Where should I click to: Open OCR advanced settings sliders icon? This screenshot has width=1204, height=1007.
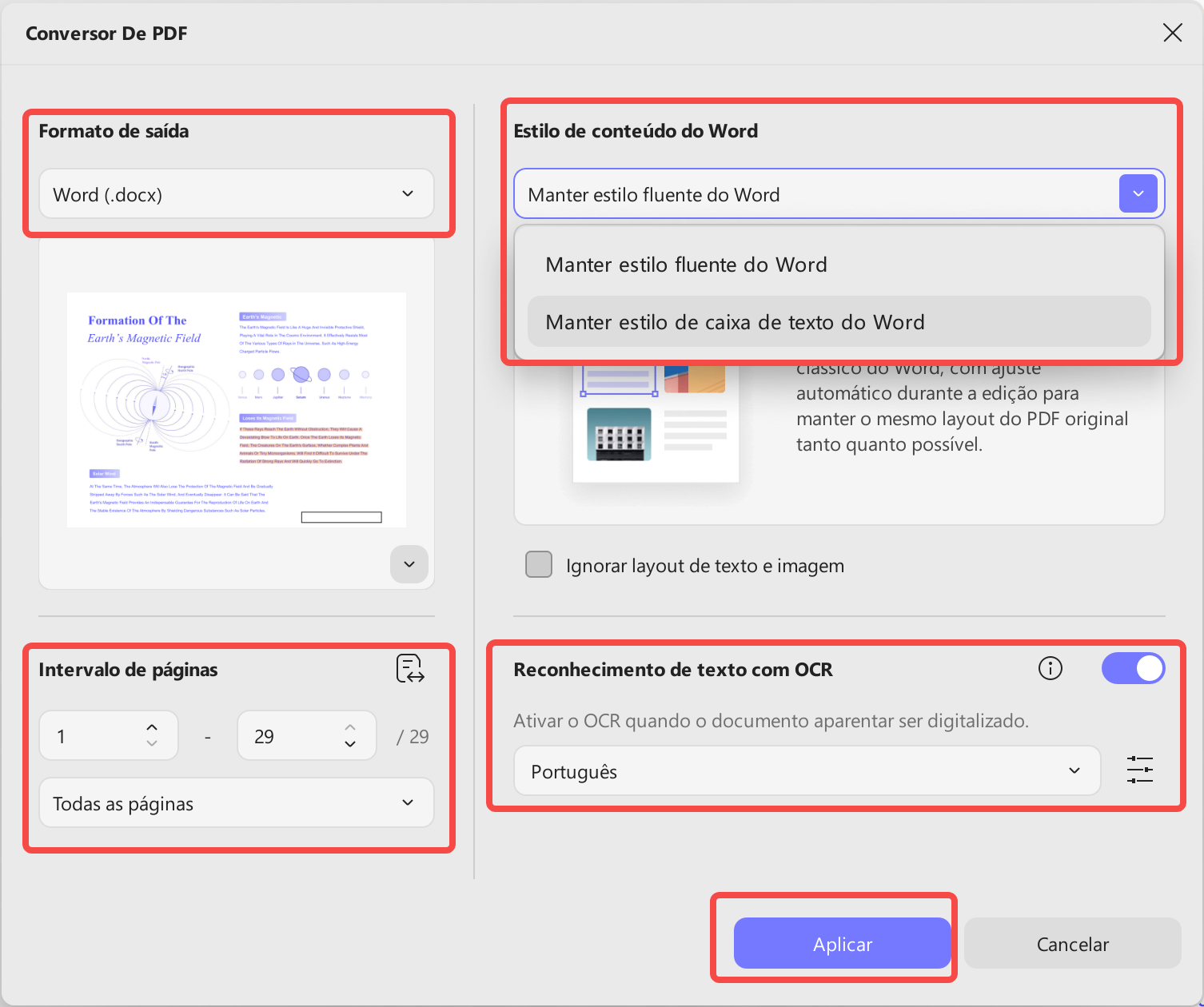[x=1139, y=770]
